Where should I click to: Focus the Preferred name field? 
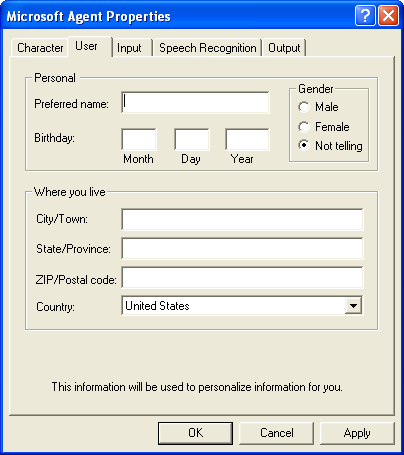195,102
